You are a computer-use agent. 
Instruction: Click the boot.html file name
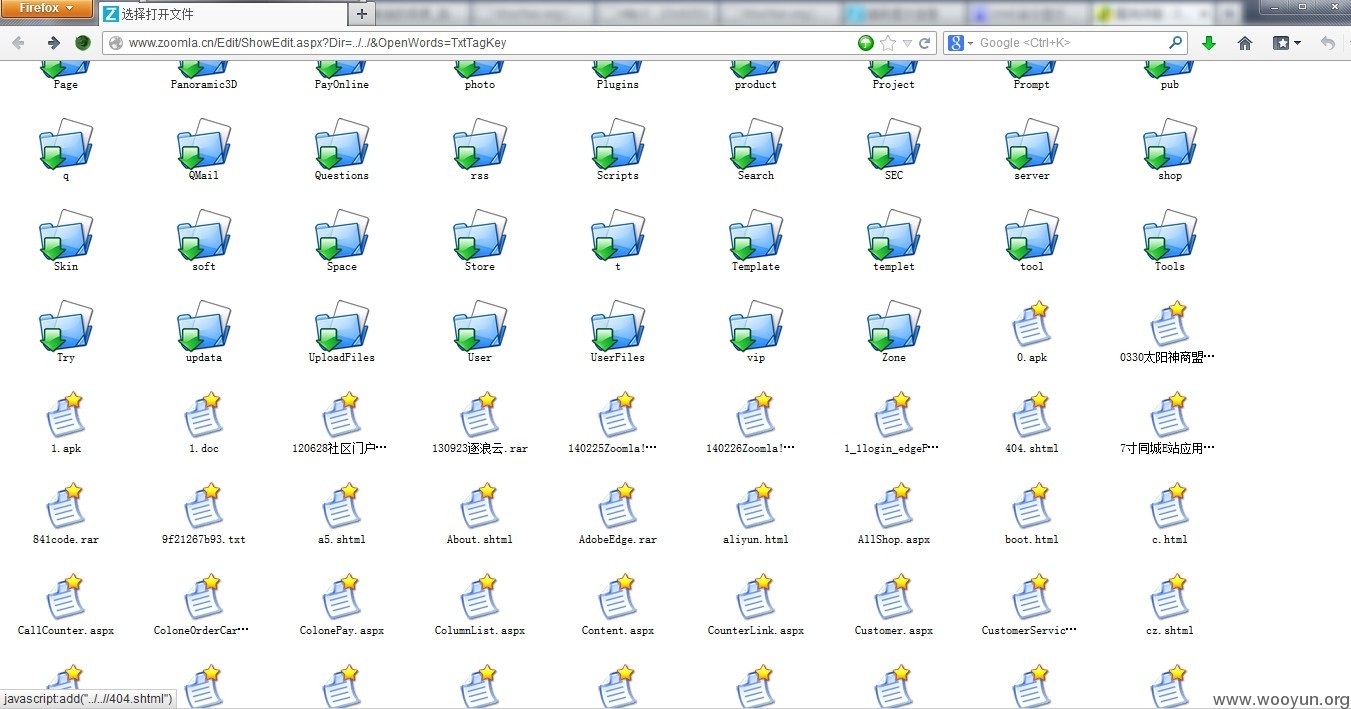[x=1032, y=540]
